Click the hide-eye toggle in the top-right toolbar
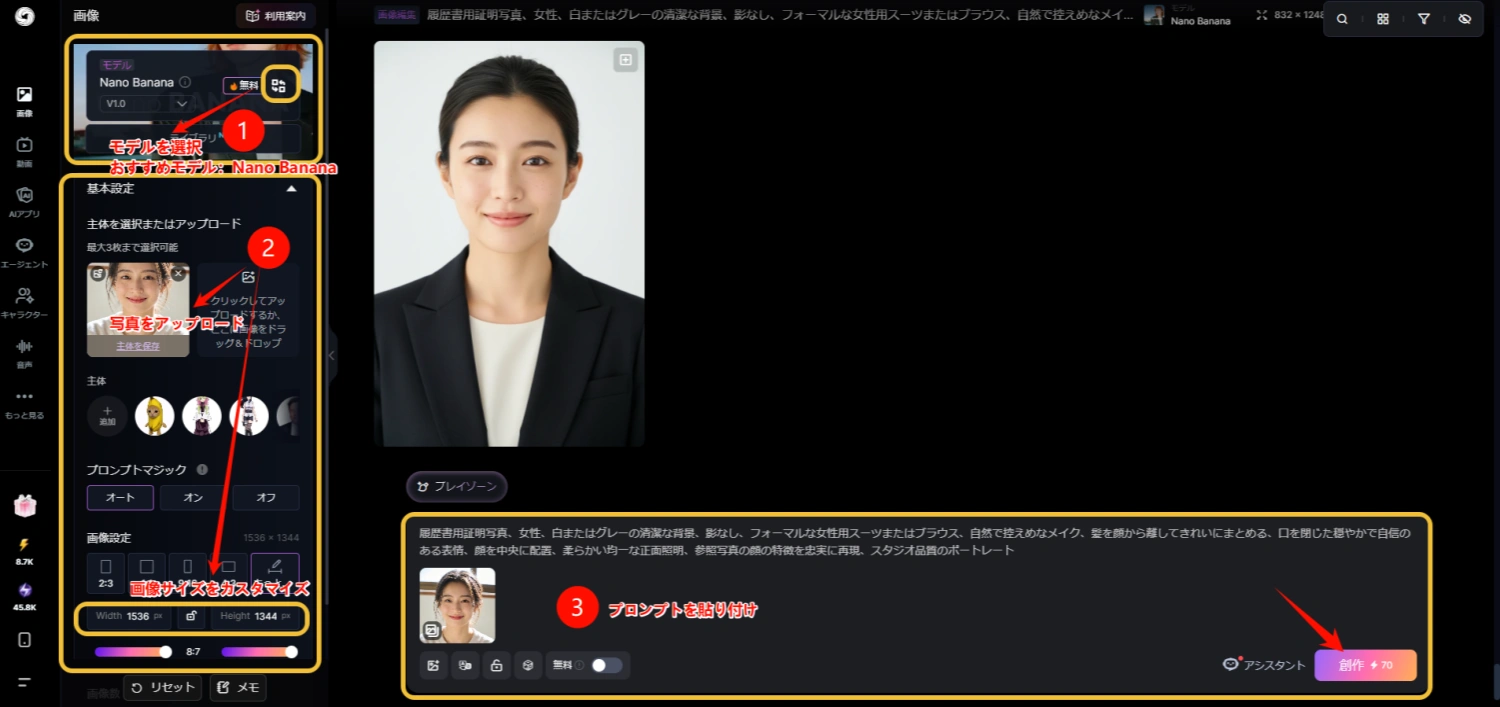Viewport: 1500px width, 707px height. [1465, 18]
